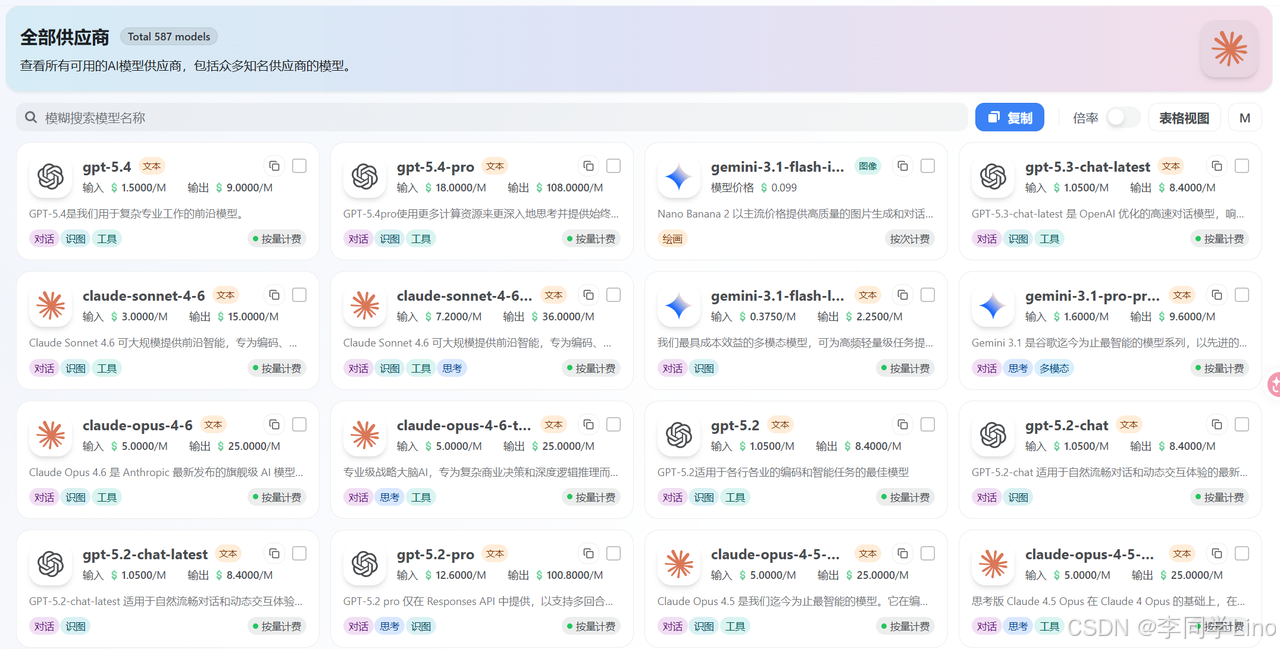This screenshot has width=1280, height=649.
Task: Click the OpenAI logo of gpt-5.2
Action: 678,435
